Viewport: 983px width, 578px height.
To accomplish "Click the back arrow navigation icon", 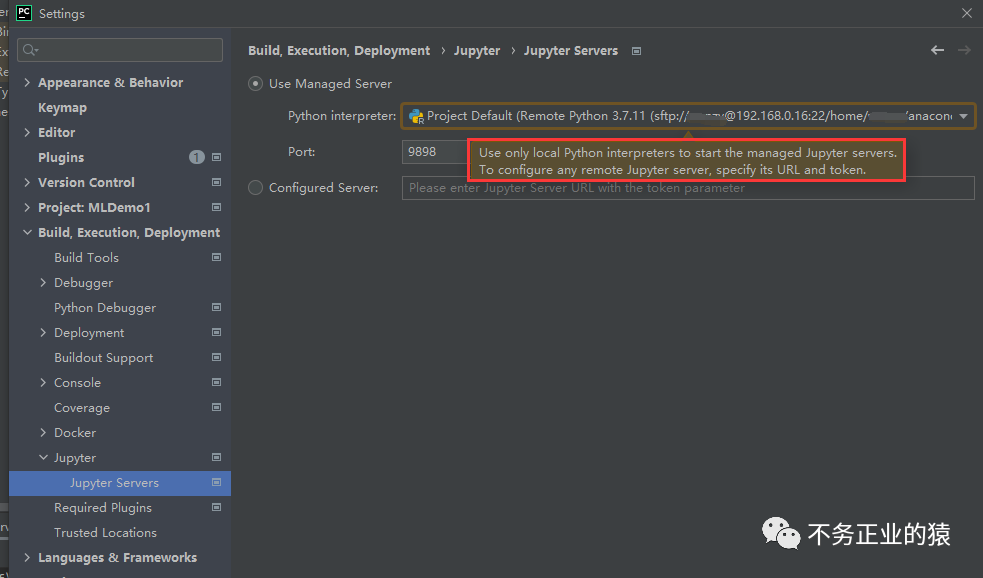I will [x=937, y=50].
